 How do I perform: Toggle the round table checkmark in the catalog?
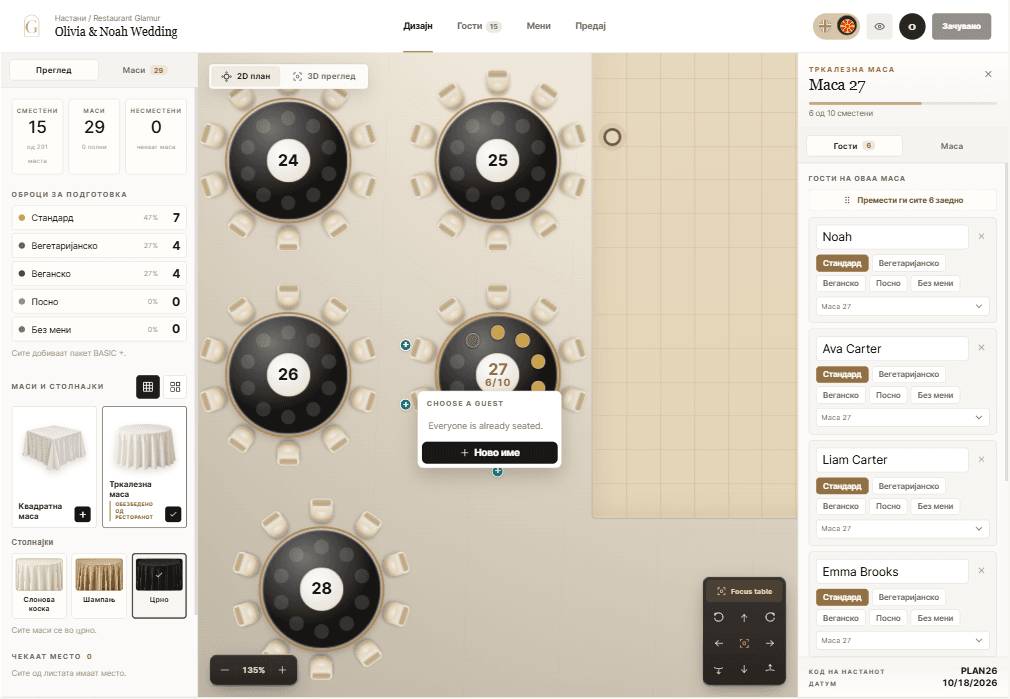pos(173,514)
